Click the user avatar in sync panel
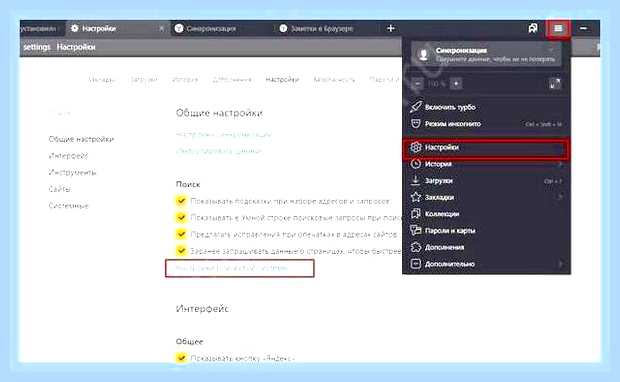The image size is (620, 382). [x=423, y=55]
